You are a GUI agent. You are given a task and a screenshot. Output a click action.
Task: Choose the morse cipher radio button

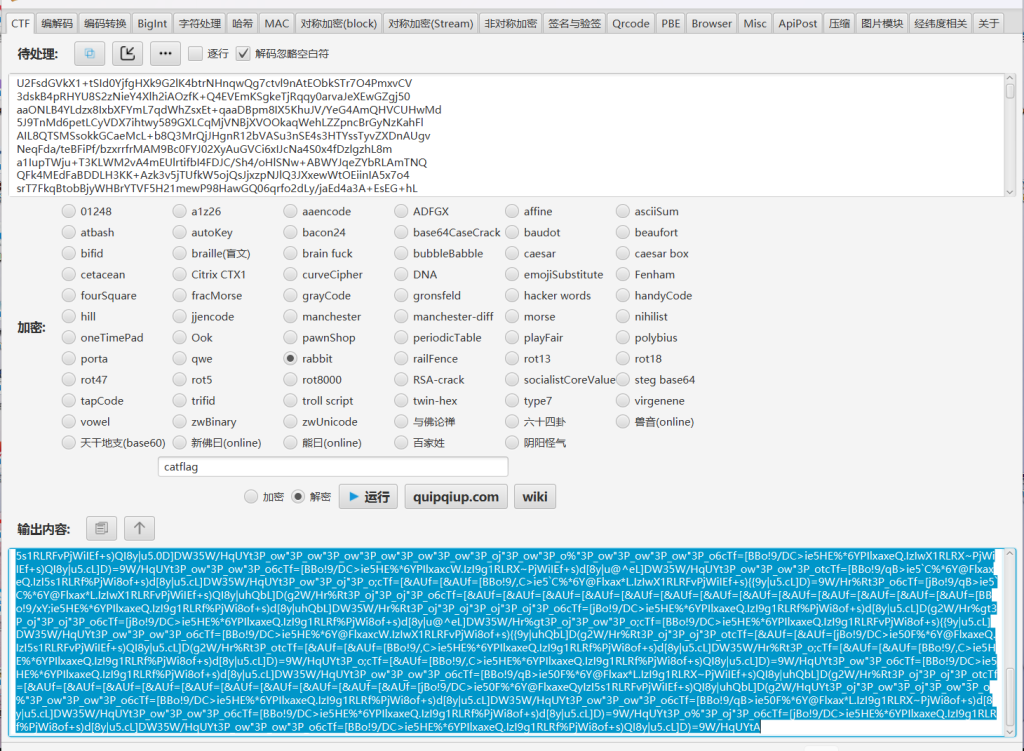pyautogui.click(x=513, y=316)
